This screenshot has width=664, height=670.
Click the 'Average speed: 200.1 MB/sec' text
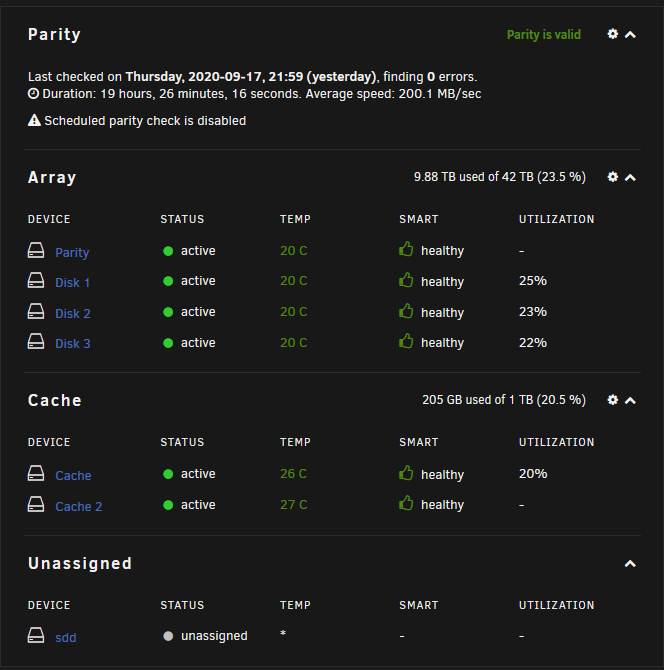(x=393, y=94)
